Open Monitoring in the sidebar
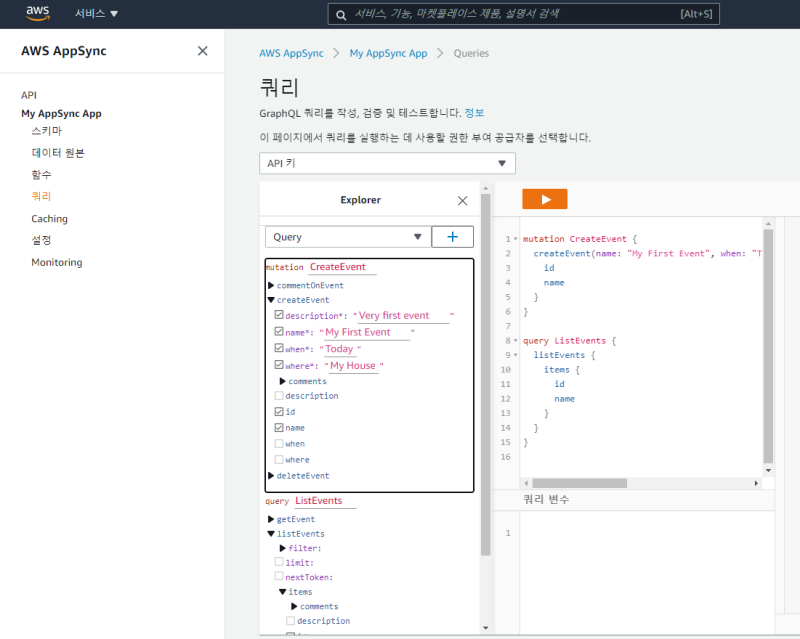Image resolution: width=800 pixels, height=639 pixels. click(x=57, y=262)
